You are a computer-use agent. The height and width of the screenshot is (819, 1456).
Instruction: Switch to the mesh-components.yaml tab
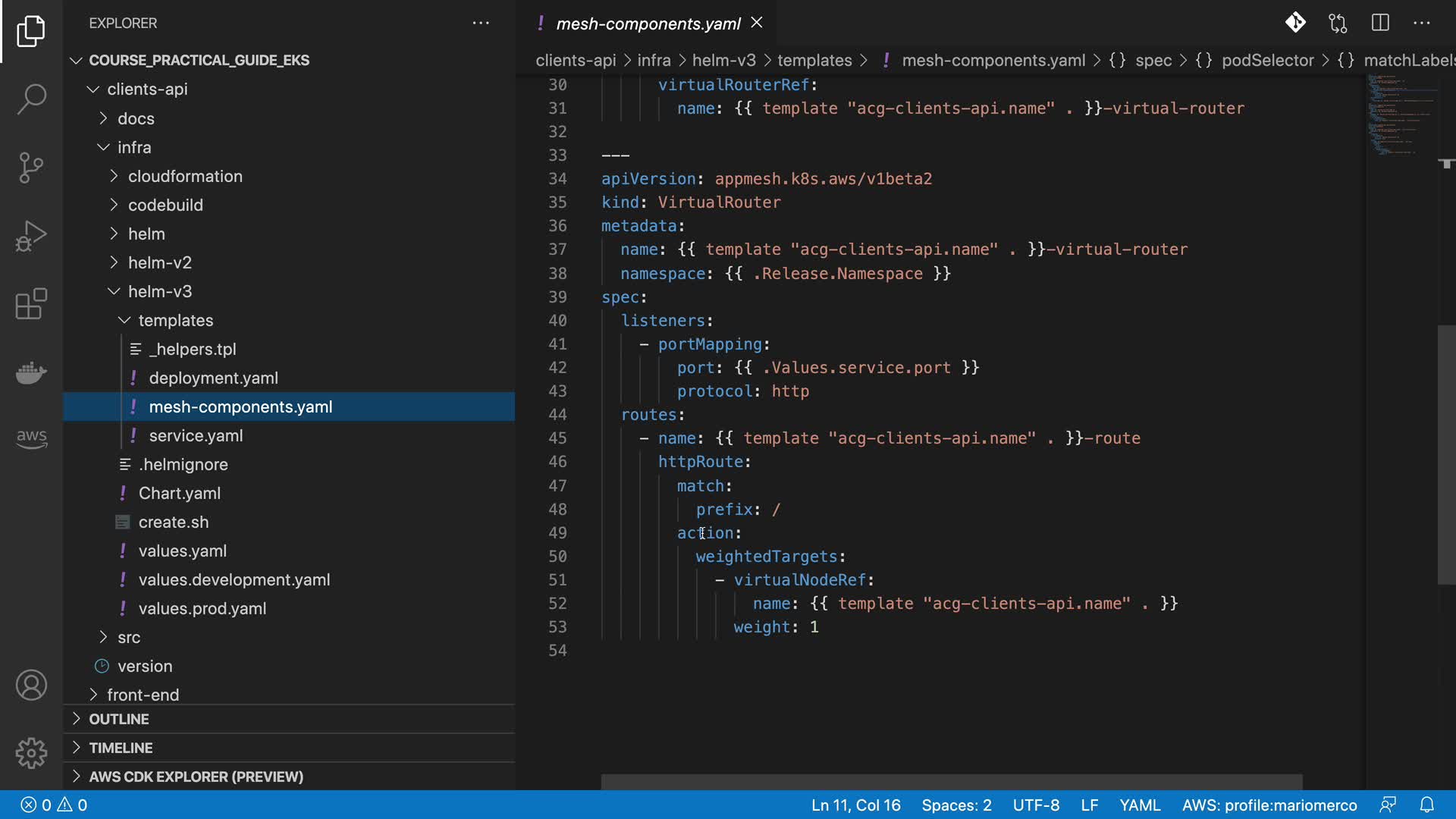[648, 24]
